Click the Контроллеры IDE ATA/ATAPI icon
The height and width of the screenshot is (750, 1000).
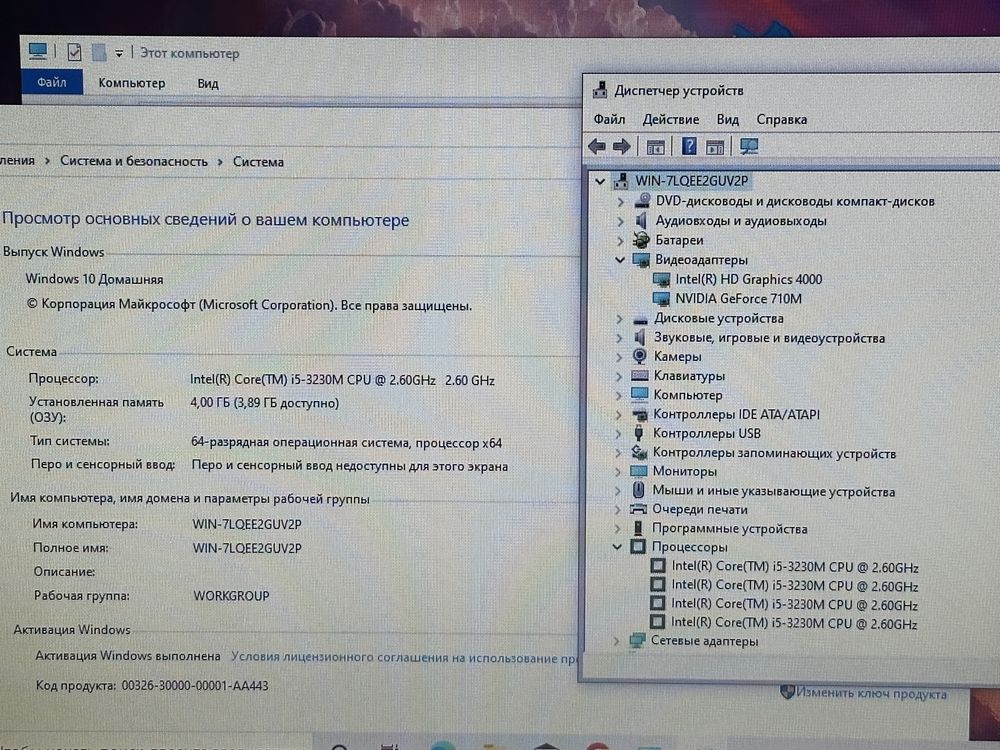pyautogui.click(x=639, y=415)
